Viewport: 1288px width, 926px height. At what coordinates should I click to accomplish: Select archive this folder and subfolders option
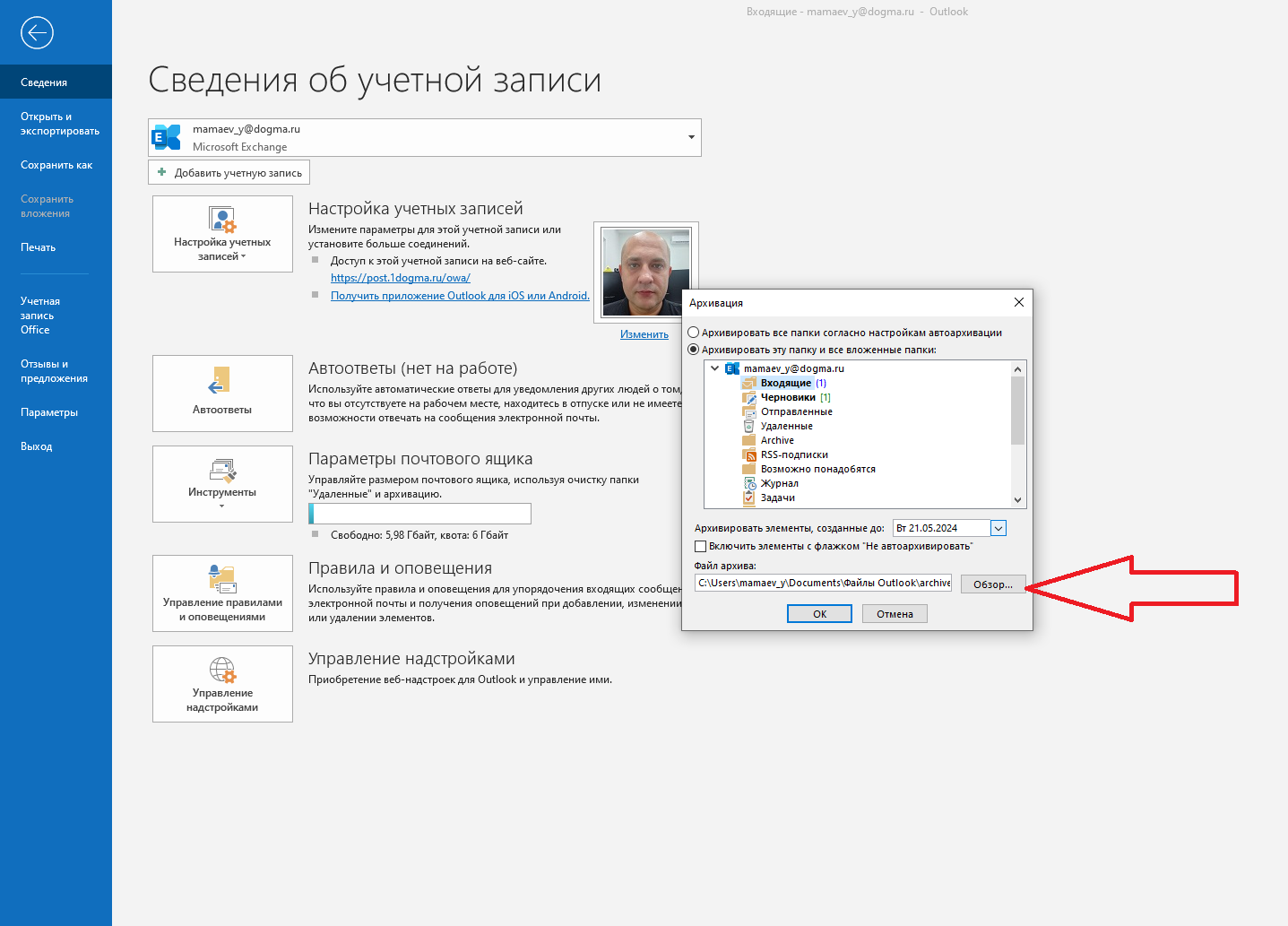point(694,350)
